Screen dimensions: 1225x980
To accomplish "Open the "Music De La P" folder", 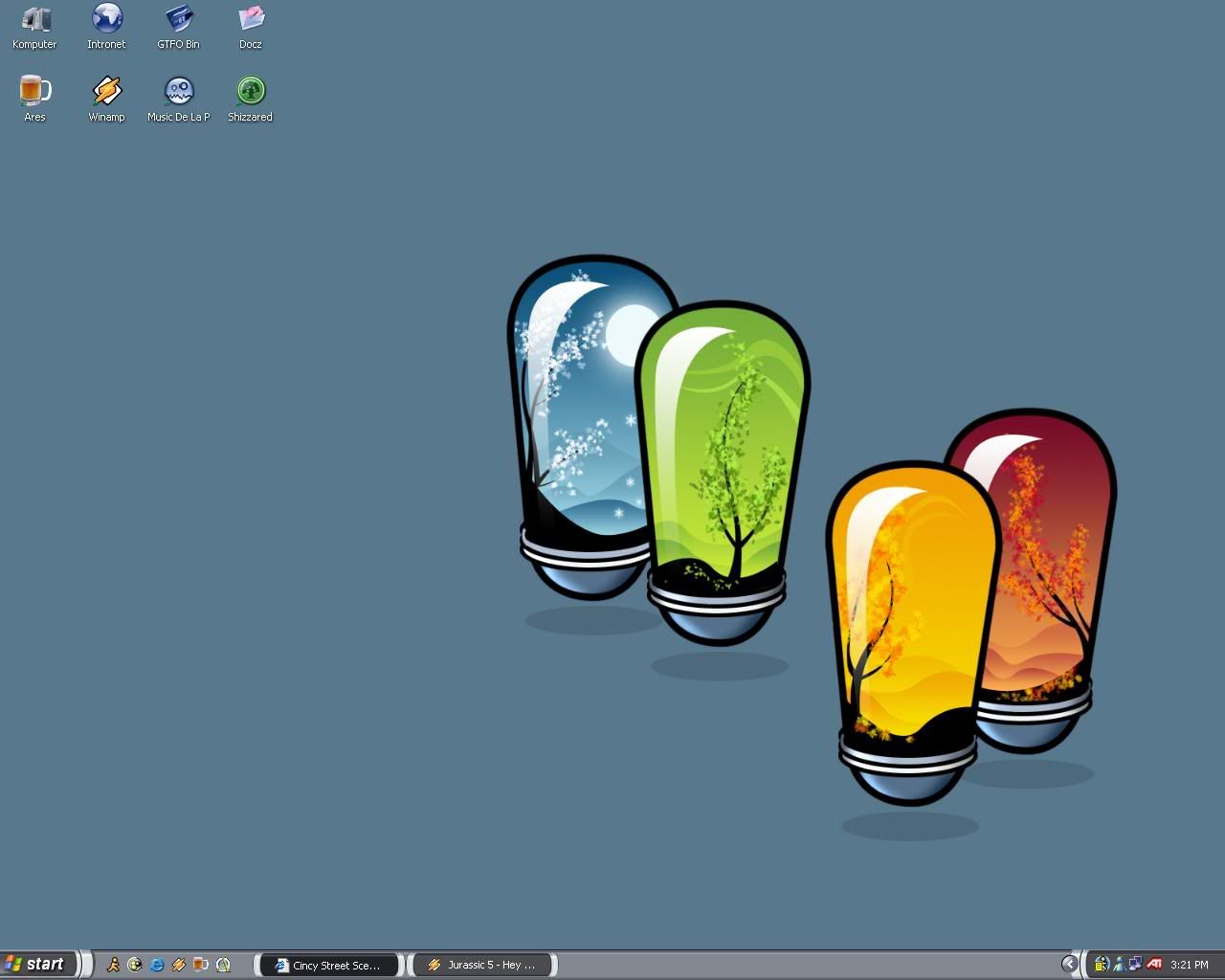I will 178,91.
